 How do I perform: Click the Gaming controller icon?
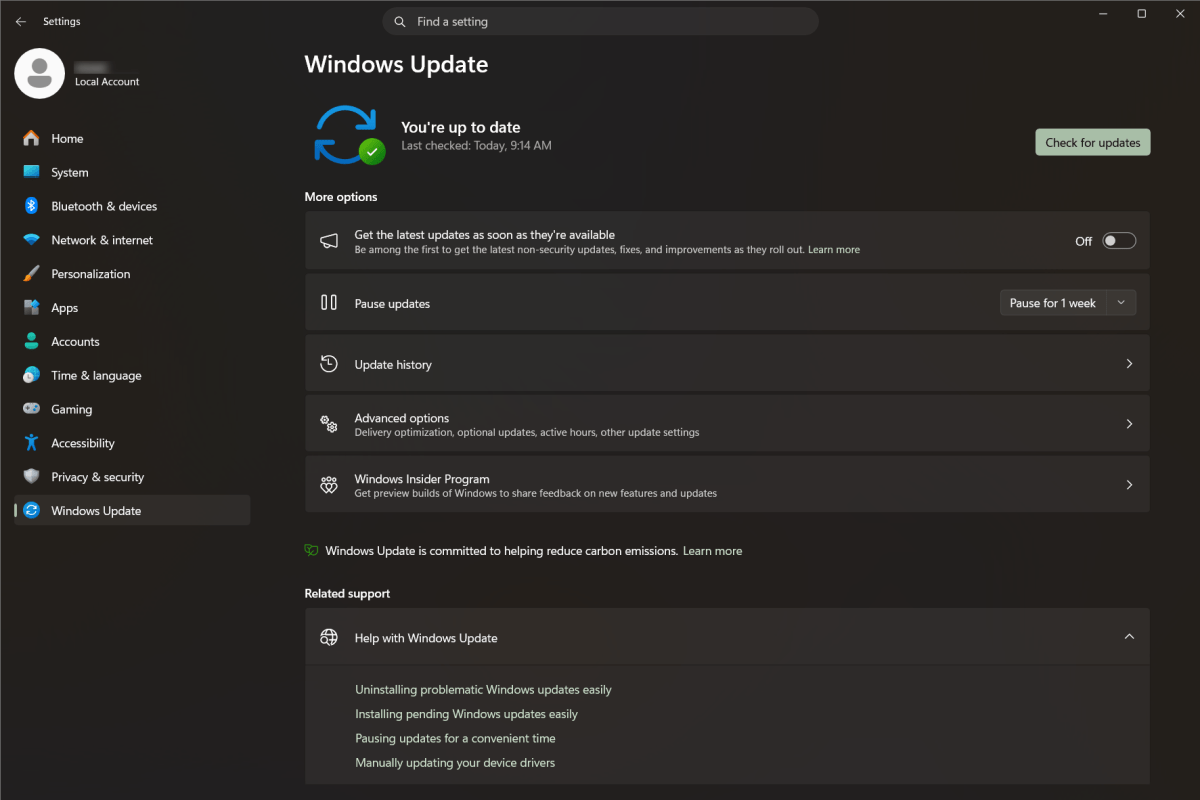pyautogui.click(x=31, y=409)
